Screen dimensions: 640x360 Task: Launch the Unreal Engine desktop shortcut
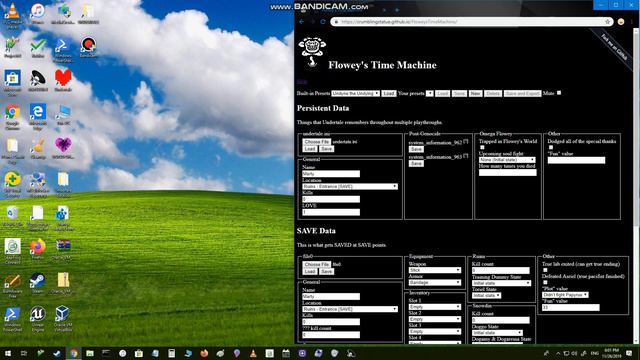(38, 318)
